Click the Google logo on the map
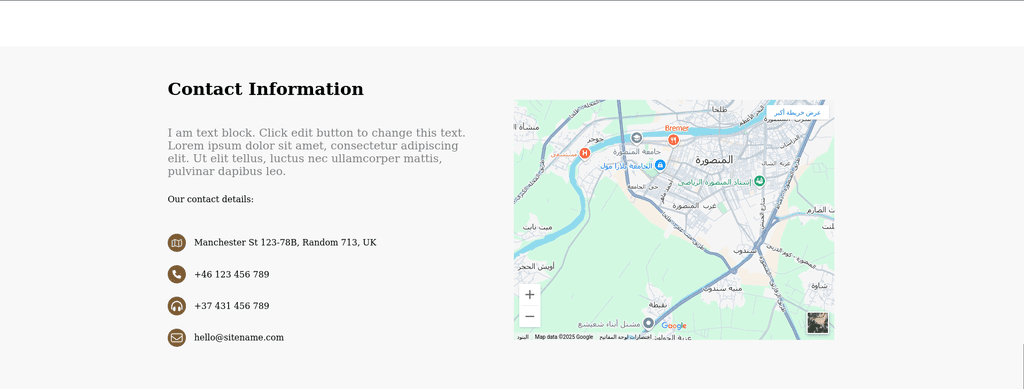 point(673,326)
